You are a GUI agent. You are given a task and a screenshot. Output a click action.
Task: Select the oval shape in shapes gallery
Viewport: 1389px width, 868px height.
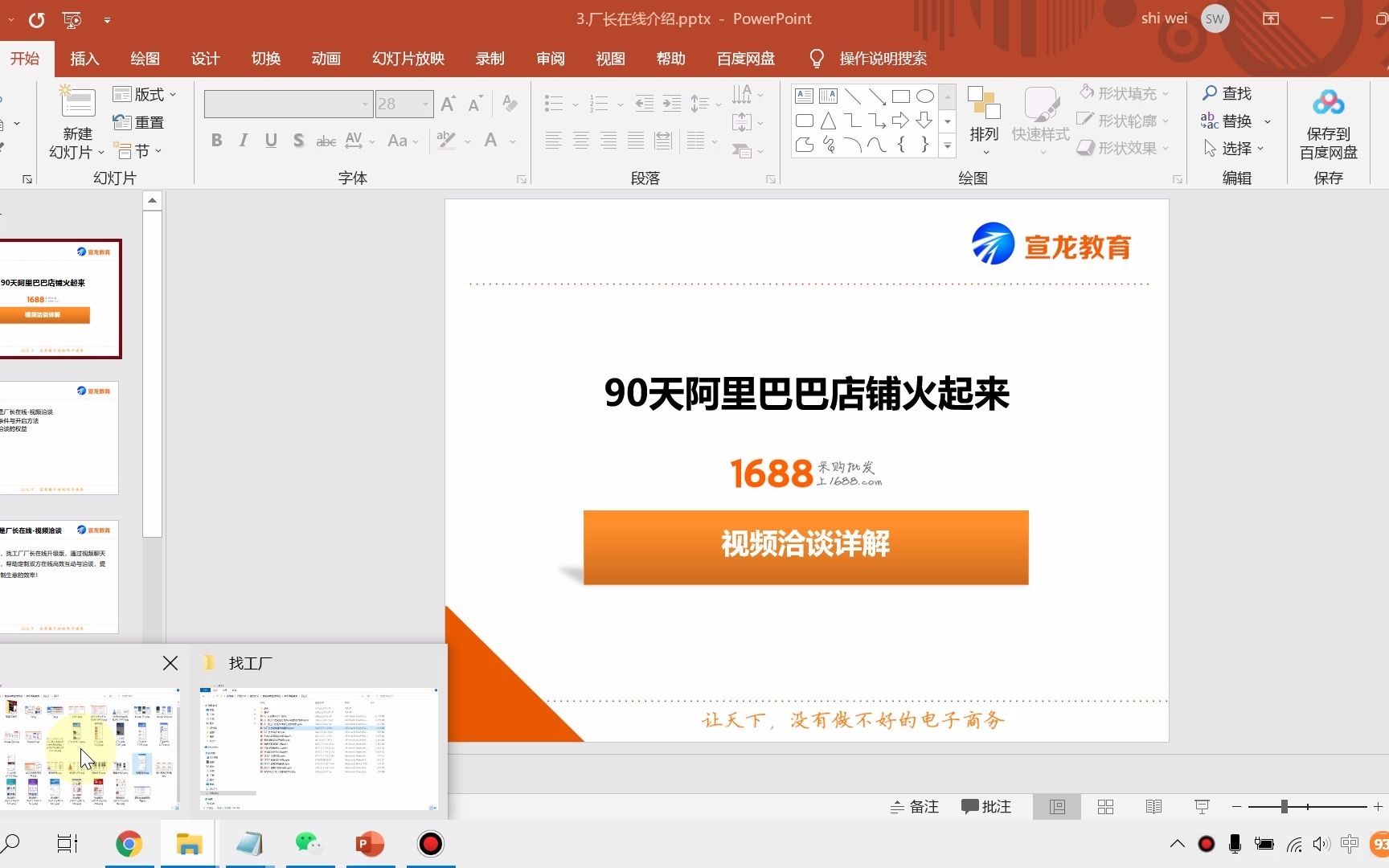click(925, 96)
